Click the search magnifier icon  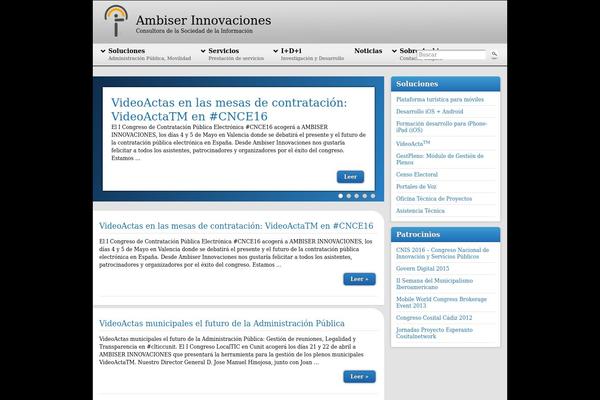[x=494, y=54]
